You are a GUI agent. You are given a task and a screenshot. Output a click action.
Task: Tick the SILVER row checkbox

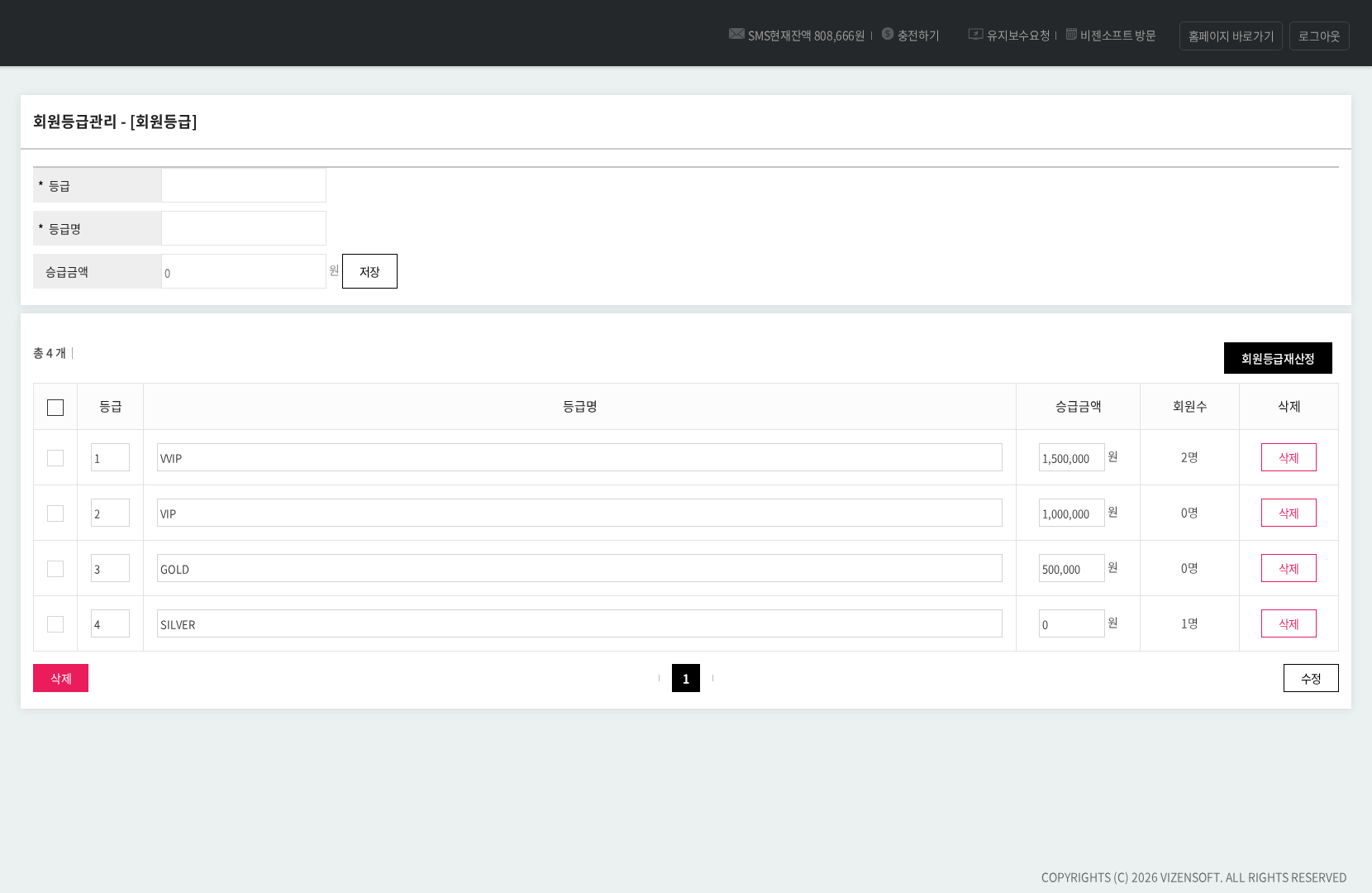point(55,624)
